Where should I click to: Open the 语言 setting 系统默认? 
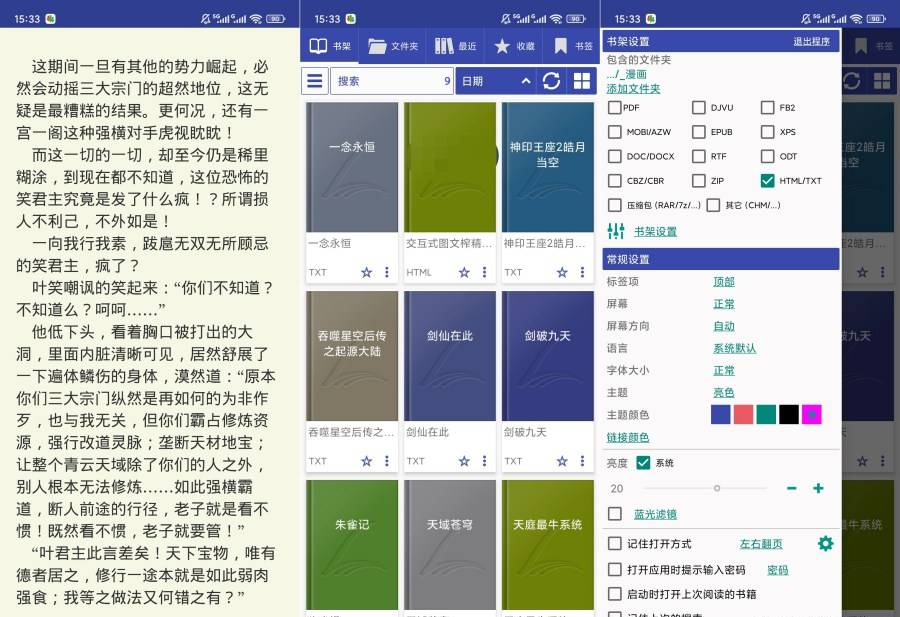point(734,348)
